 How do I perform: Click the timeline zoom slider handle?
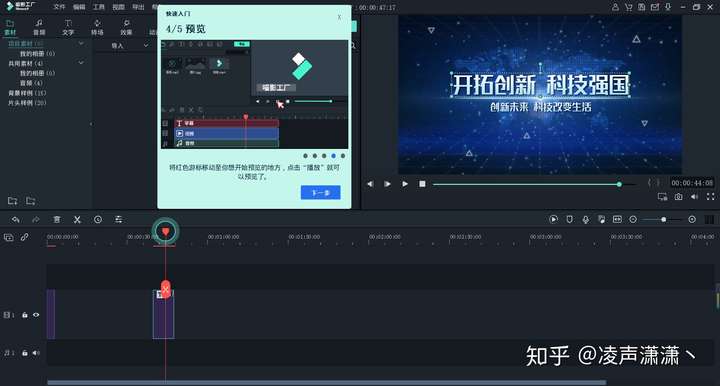coord(664,219)
